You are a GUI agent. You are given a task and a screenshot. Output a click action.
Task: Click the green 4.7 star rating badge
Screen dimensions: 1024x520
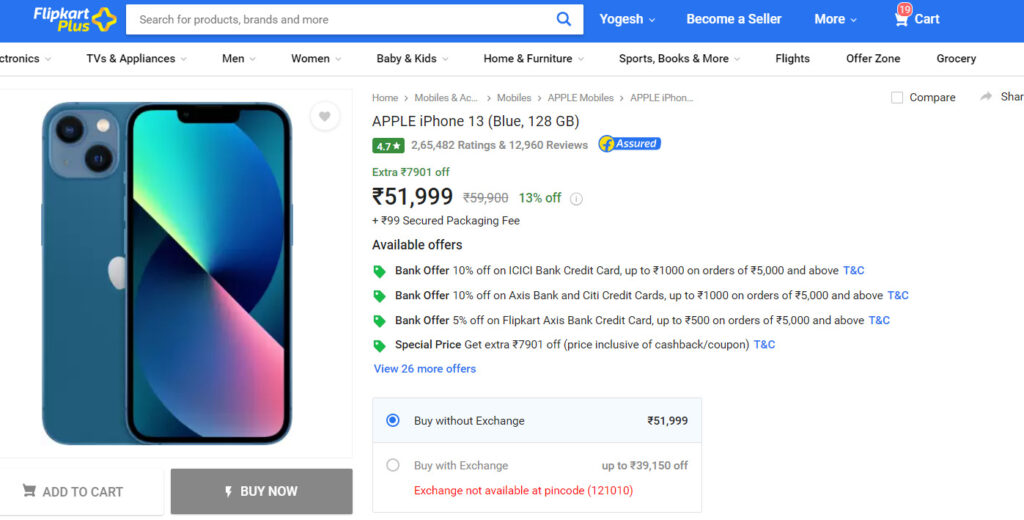point(388,146)
